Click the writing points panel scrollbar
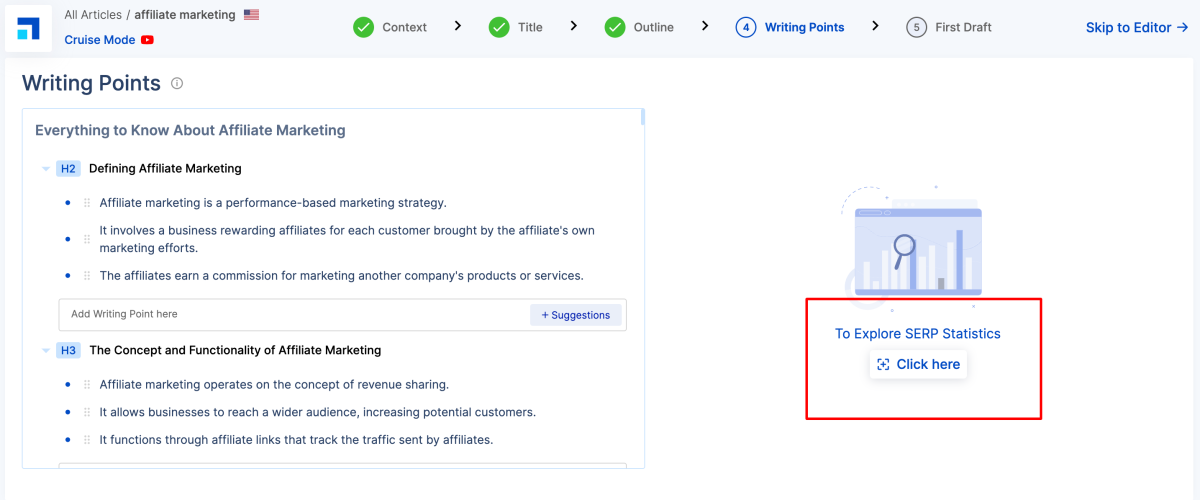This screenshot has height=500, width=1200. [642, 118]
